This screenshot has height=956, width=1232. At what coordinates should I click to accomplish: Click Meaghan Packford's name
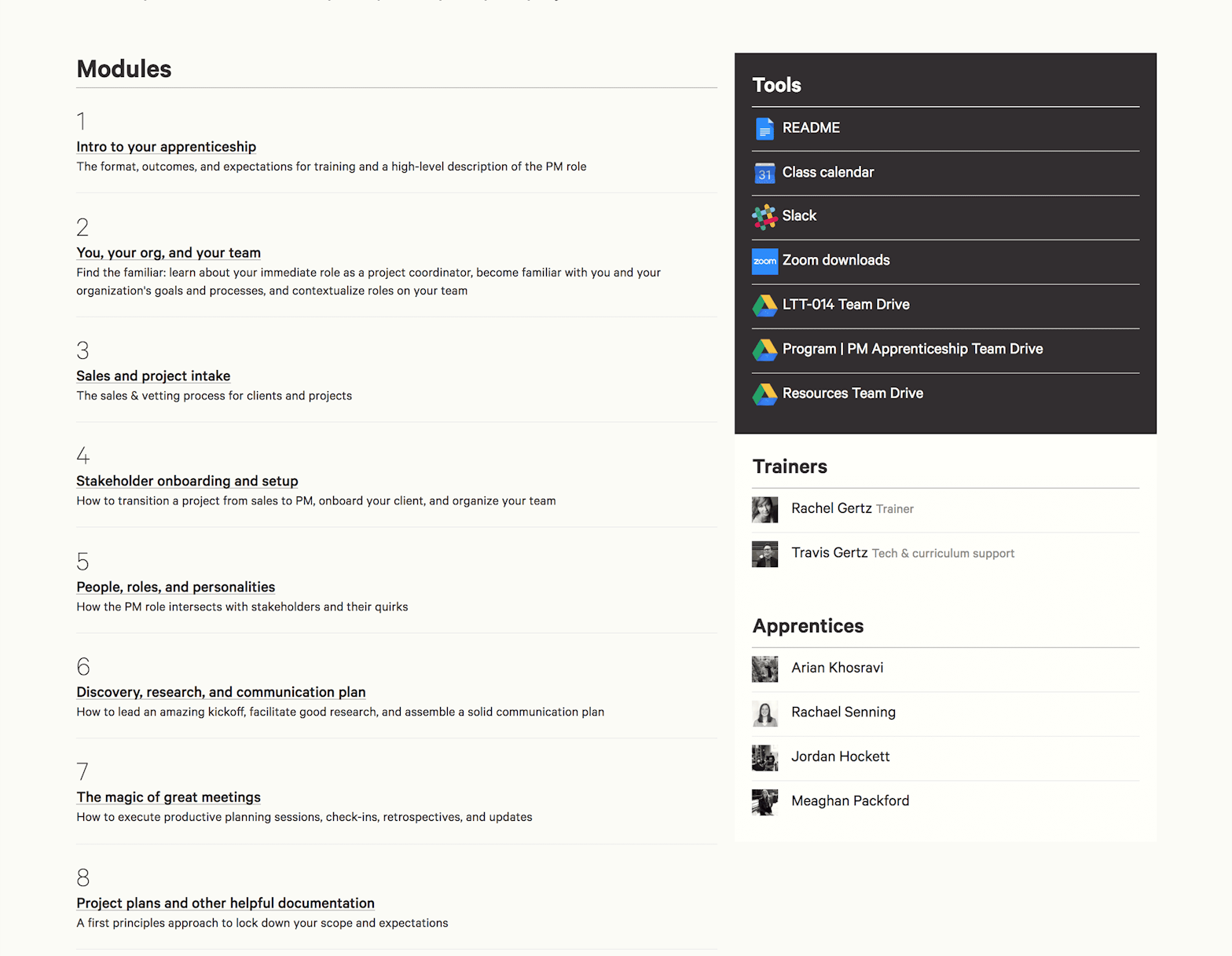850,801
